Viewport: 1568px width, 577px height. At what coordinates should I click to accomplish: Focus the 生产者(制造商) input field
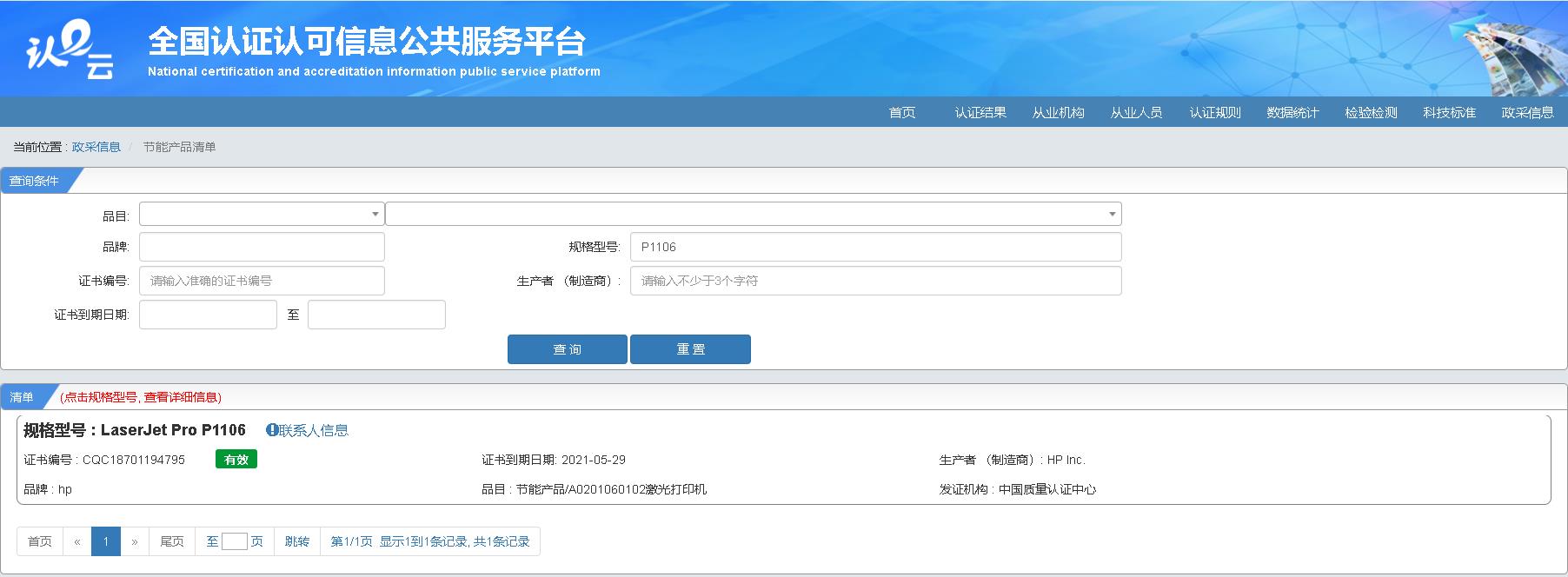(x=876, y=281)
